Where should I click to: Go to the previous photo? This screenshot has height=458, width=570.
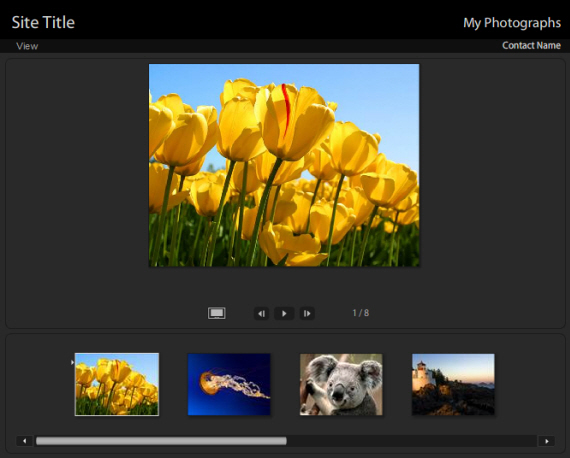point(261,313)
